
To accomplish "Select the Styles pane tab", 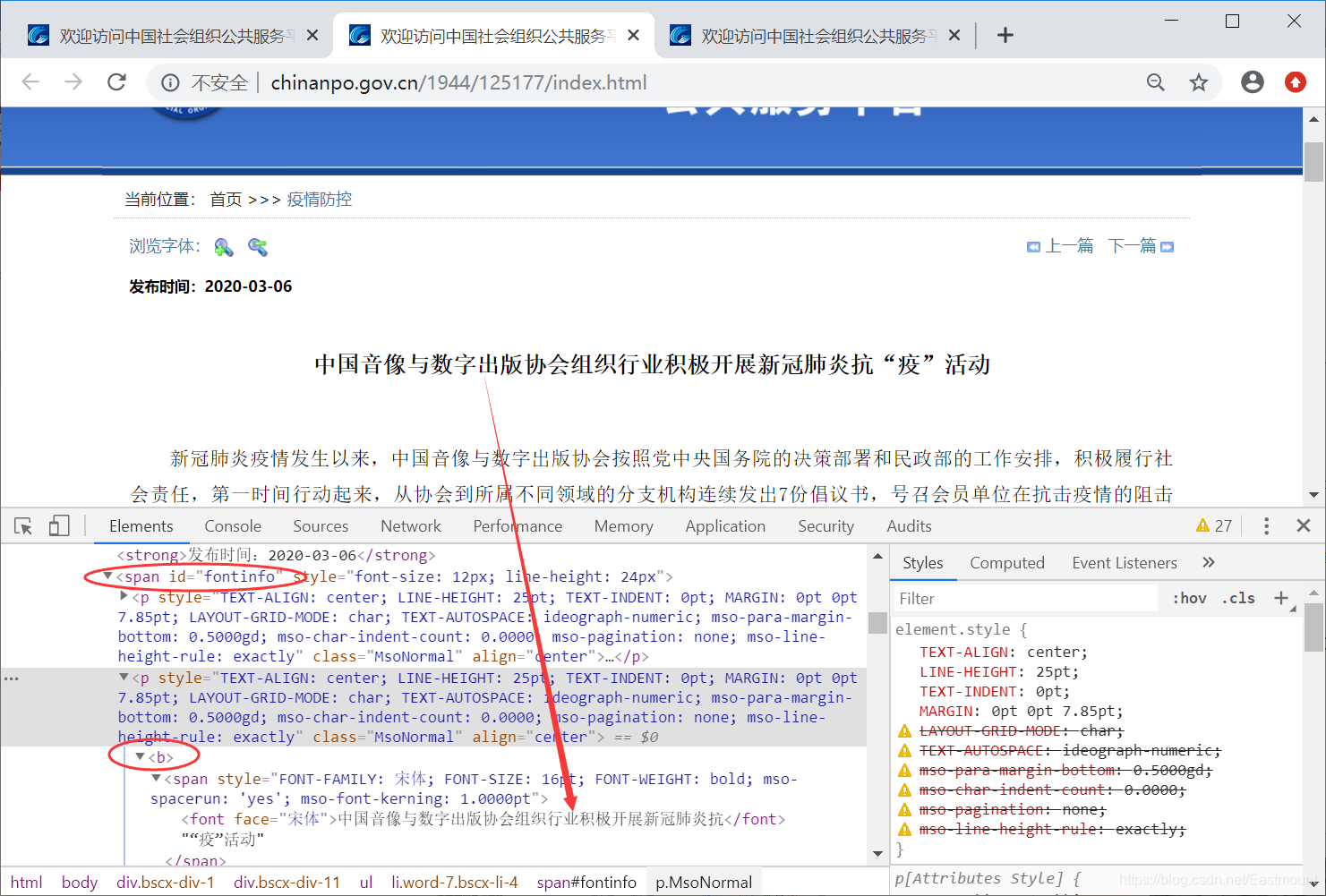I will [922, 563].
